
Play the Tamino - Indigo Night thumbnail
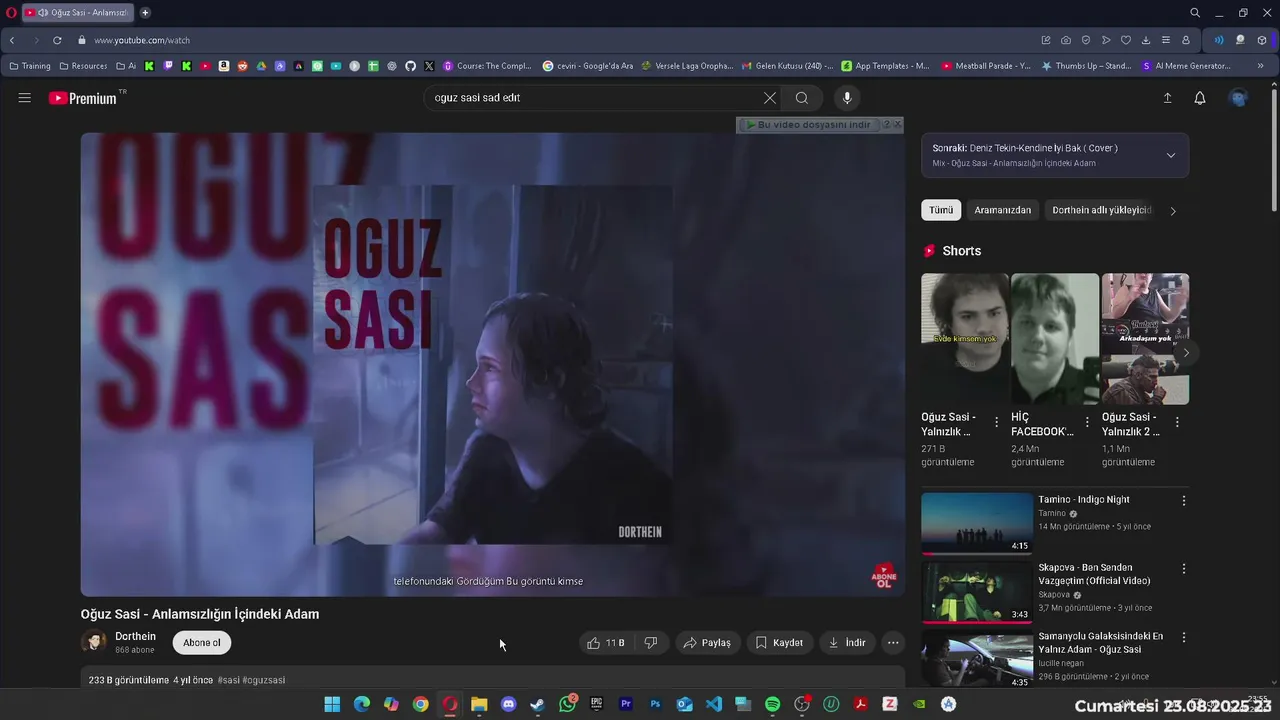(x=977, y=523)
